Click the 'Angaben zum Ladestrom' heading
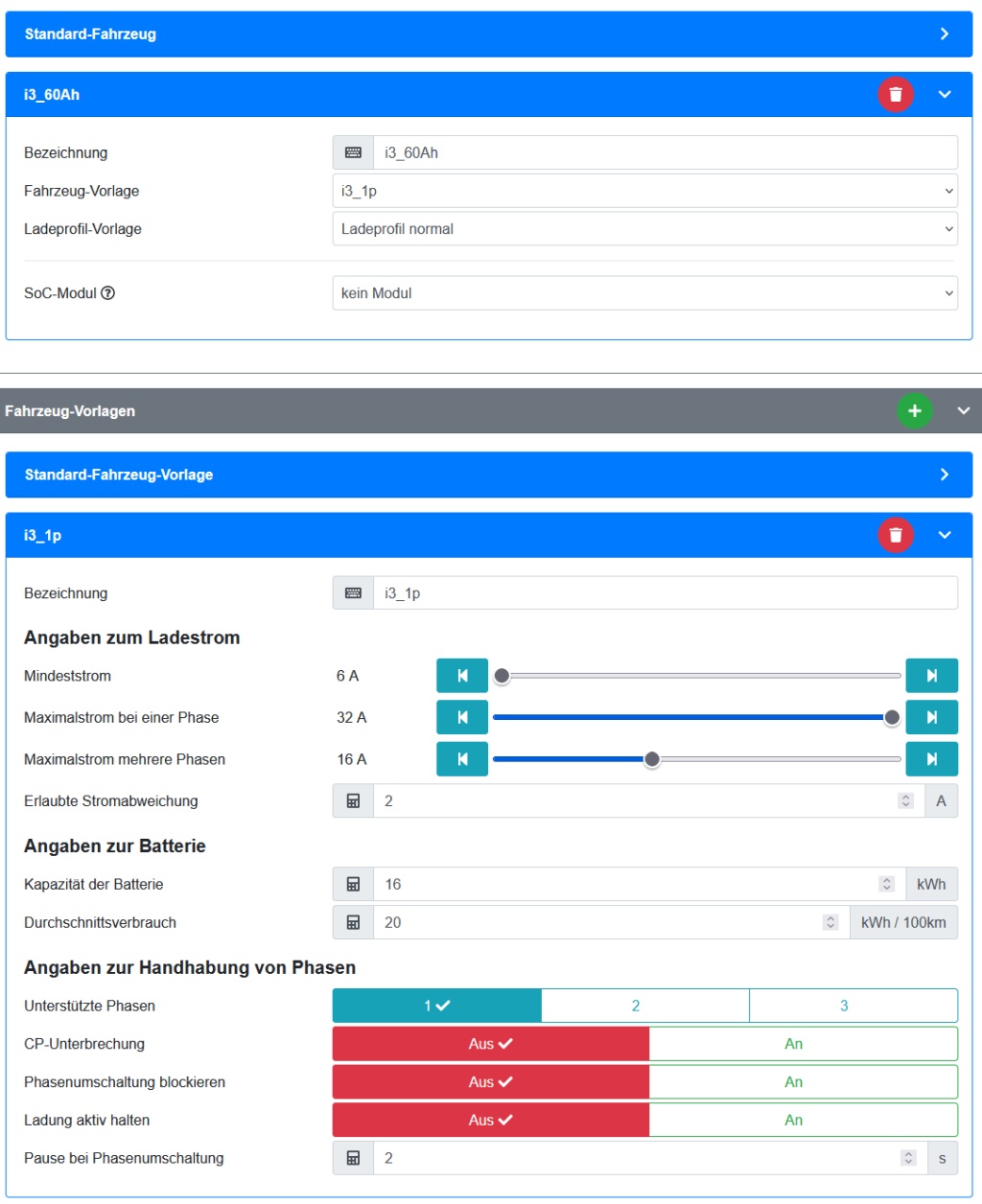Viewport: 982px width, 1204px height. (x=132, y=638)
